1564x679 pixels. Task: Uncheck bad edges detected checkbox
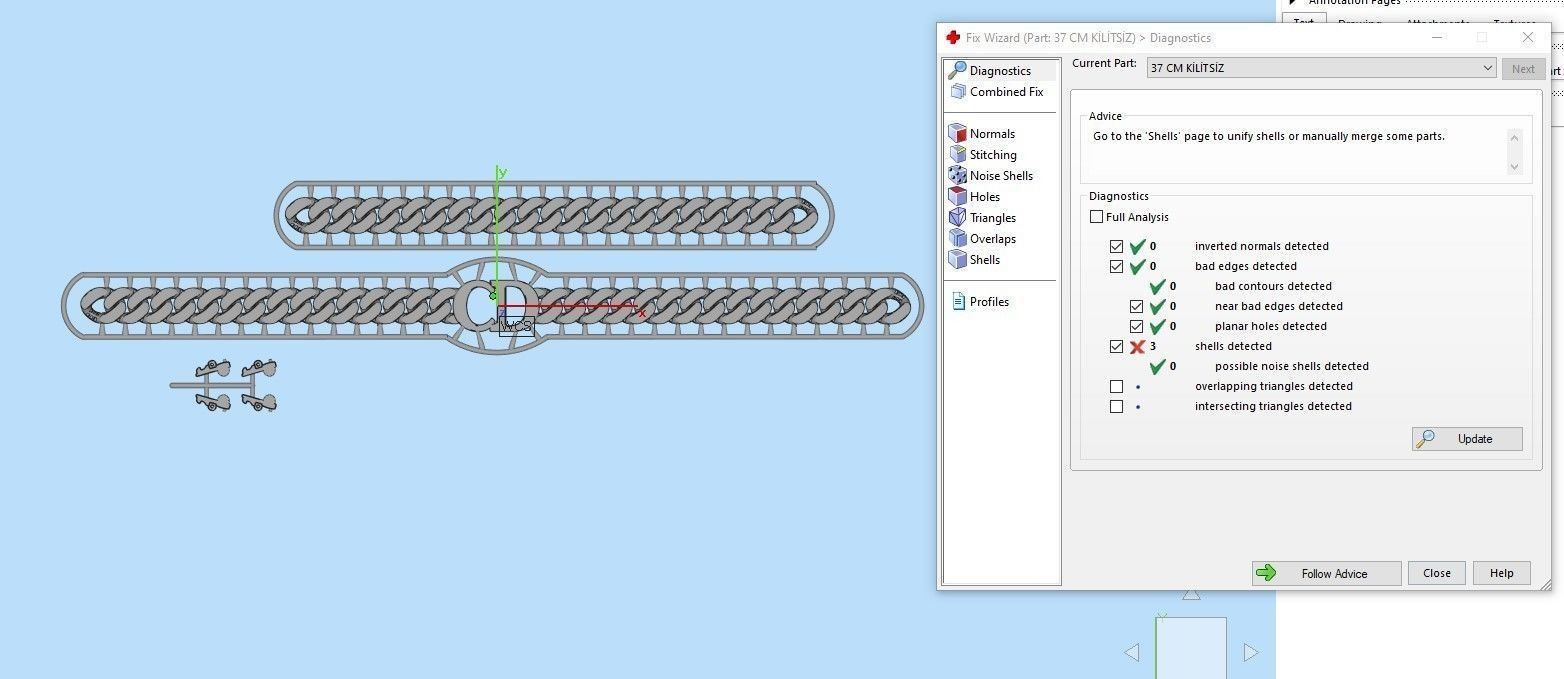click(1116, 266)
